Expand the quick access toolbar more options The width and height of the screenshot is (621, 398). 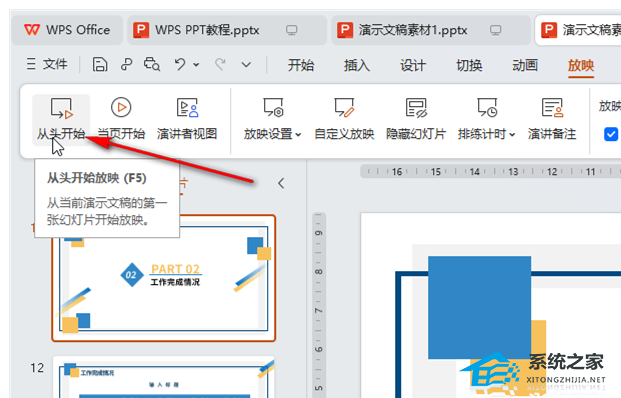coord(246,65)
